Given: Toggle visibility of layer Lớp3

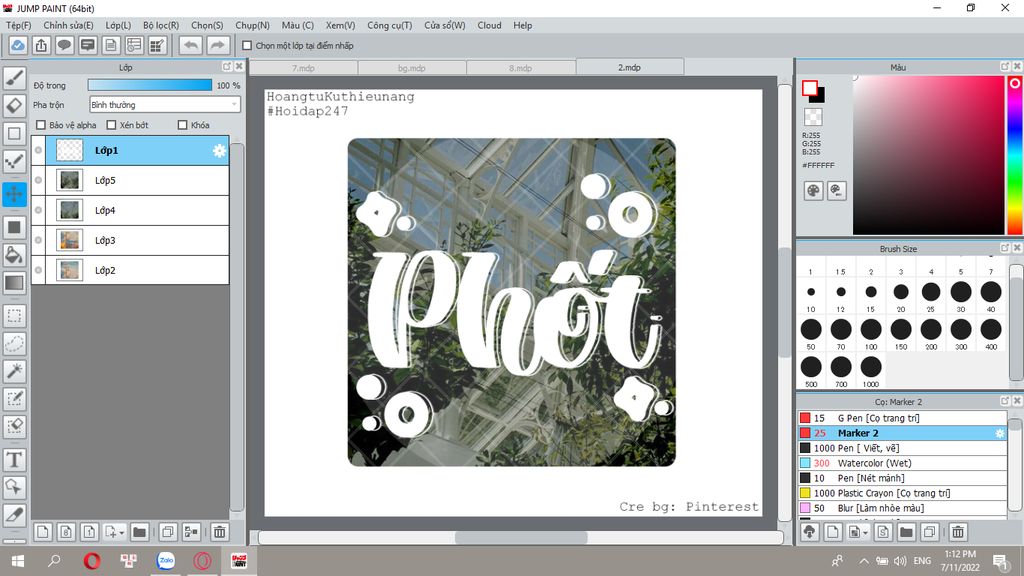Looking at the screenshot, I should pyautogui.click(x=39, y=240).
